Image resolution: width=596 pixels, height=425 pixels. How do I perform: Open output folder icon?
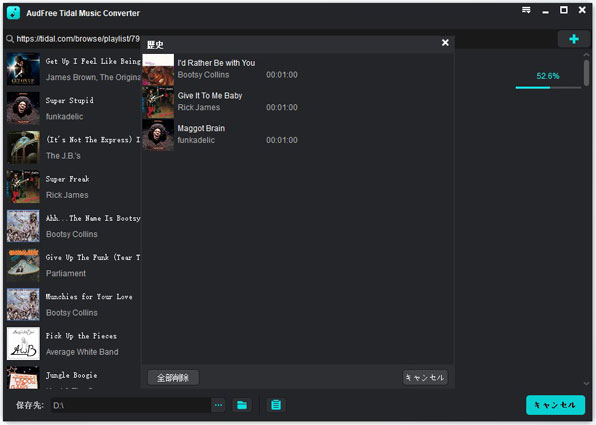(242, 405)
